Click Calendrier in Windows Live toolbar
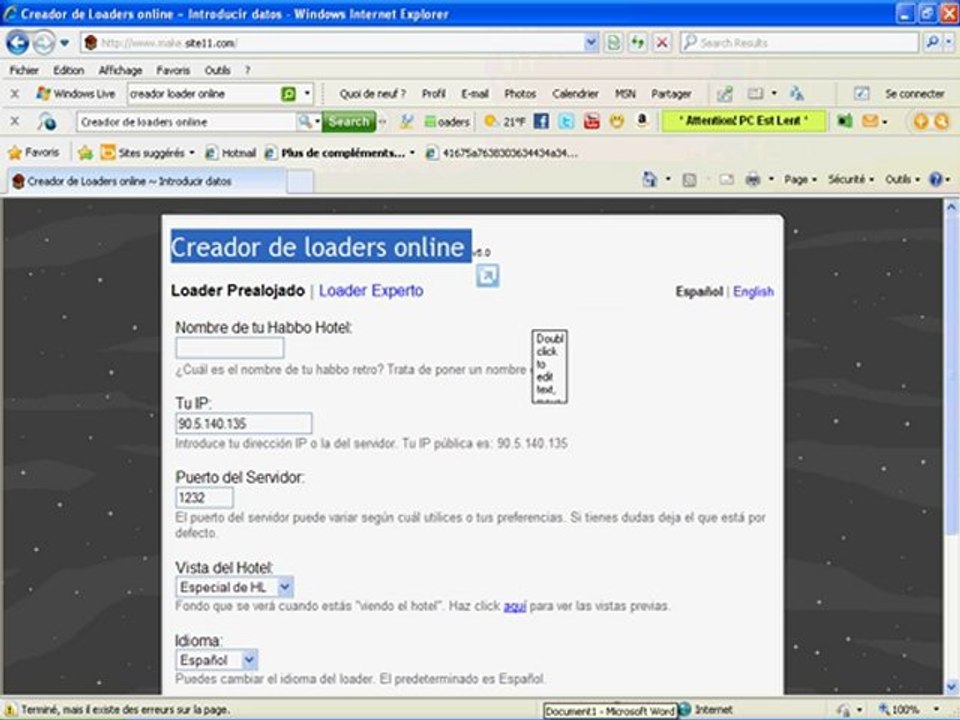Image resolution: width=960 pixels, height=720 pixels. tap(575, 94)
